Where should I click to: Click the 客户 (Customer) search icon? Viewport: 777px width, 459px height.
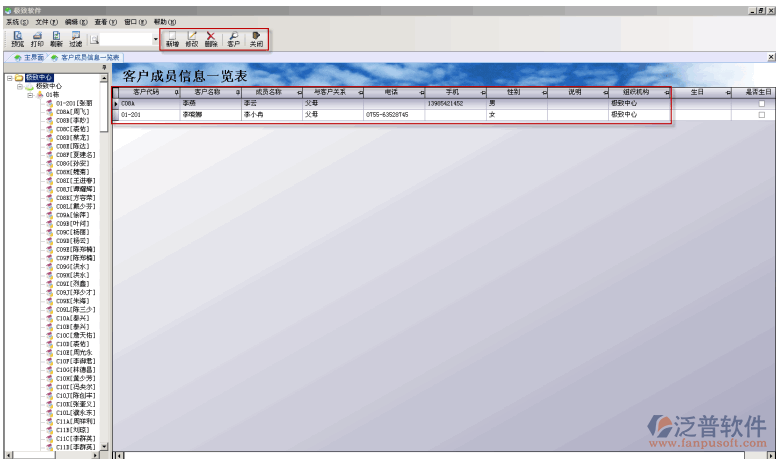pos(233,39)
